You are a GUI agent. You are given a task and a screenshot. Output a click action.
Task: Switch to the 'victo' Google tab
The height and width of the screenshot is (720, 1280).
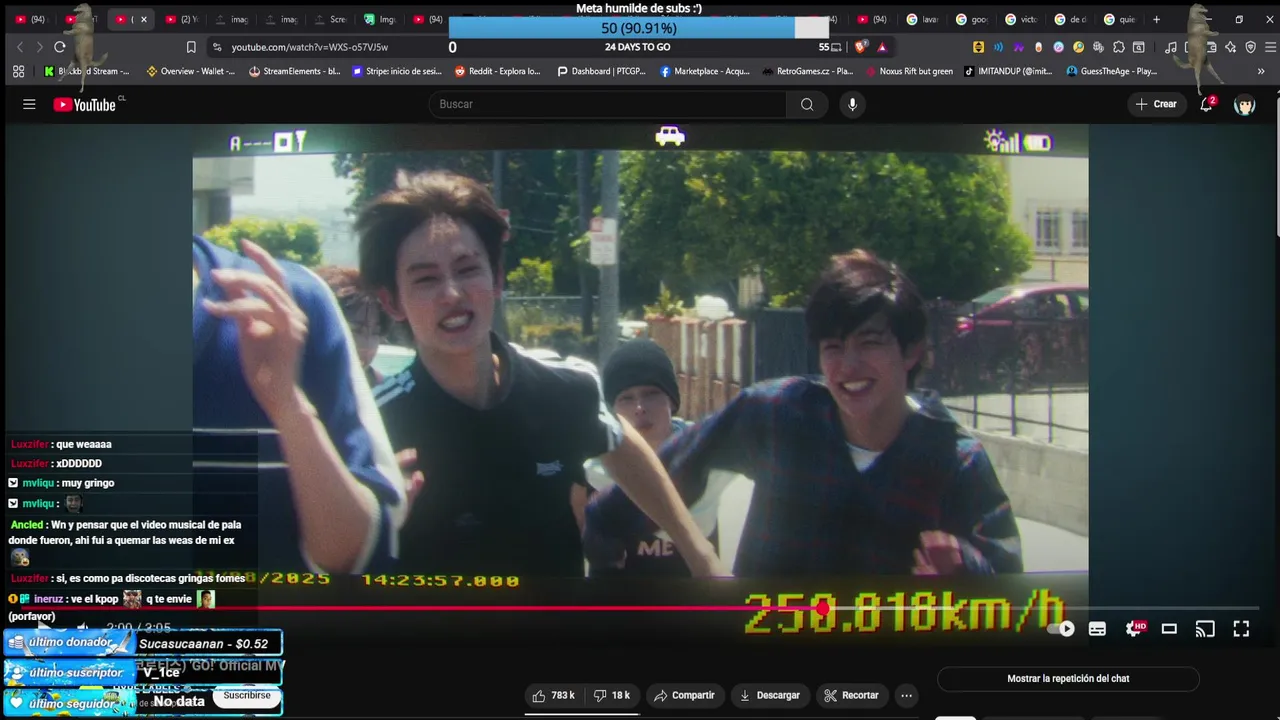click(x=1022, y=19)
